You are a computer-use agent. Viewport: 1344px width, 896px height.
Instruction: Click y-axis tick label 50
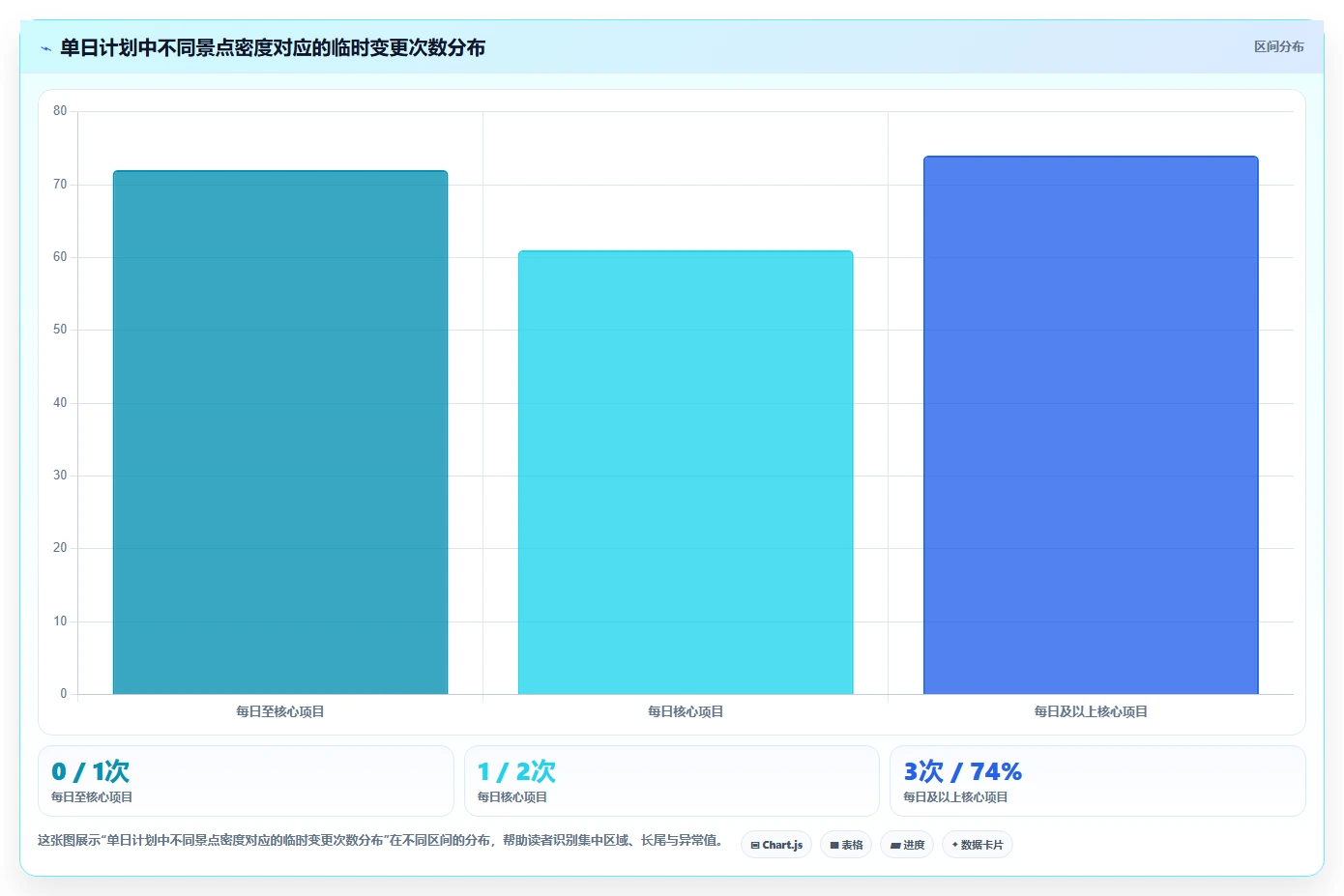(60, 330)
